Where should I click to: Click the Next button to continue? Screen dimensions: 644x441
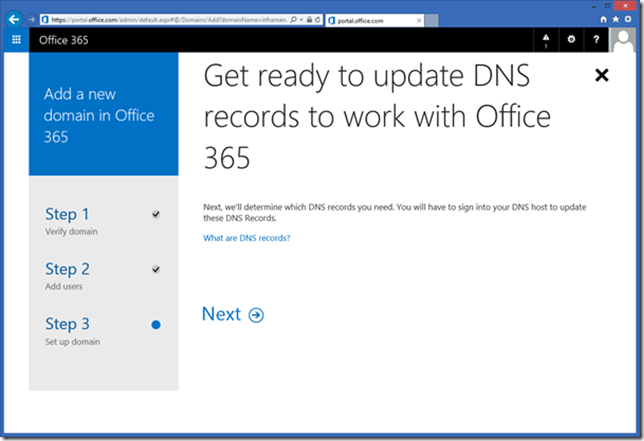(x=232, y=315)
